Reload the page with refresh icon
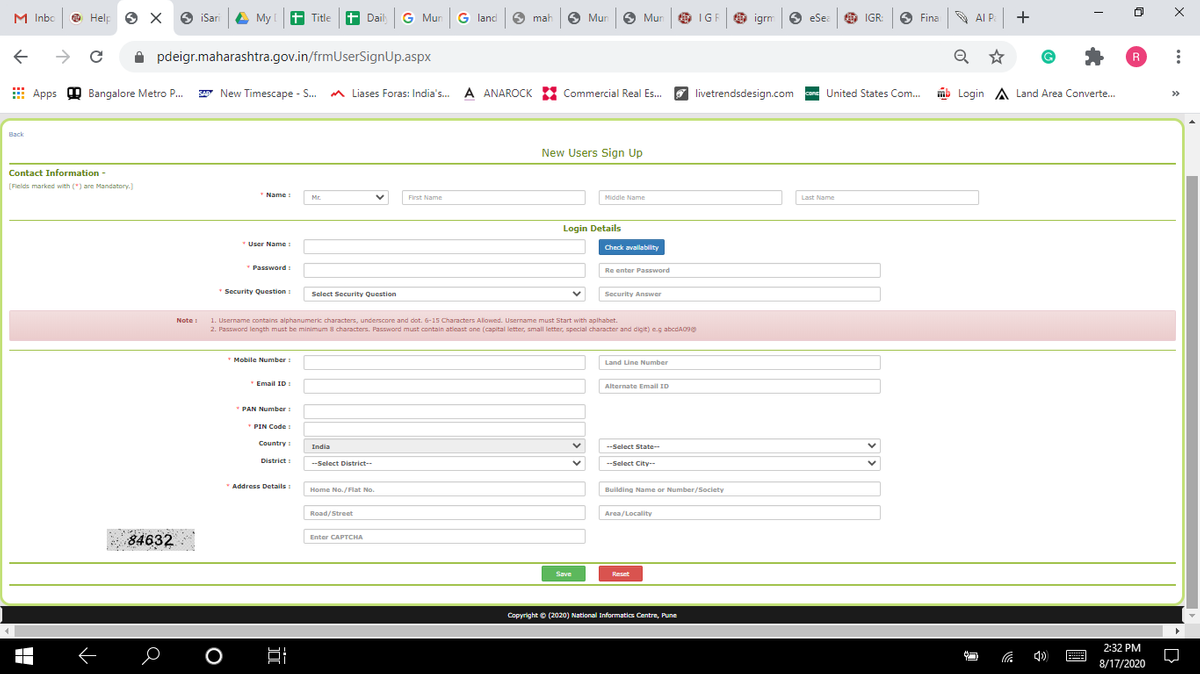This screenshot has height=674, width=1200. (x=98, y=57)
